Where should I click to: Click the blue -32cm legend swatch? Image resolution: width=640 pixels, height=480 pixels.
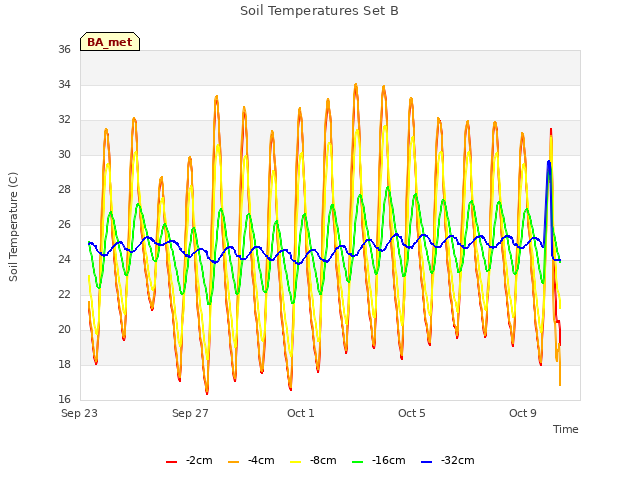(x=426, y=462)
